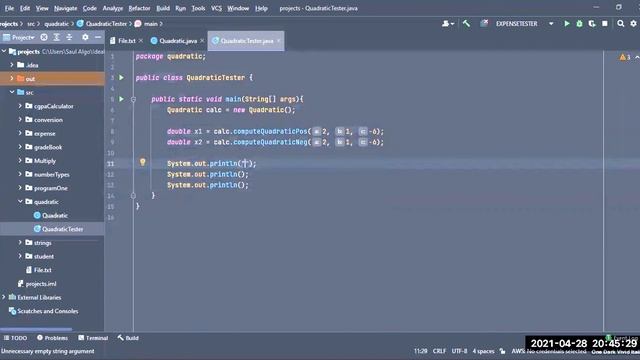Fold the main method at its opening line
The width and height of the screenshot is (640, 360).
(133, 99)
